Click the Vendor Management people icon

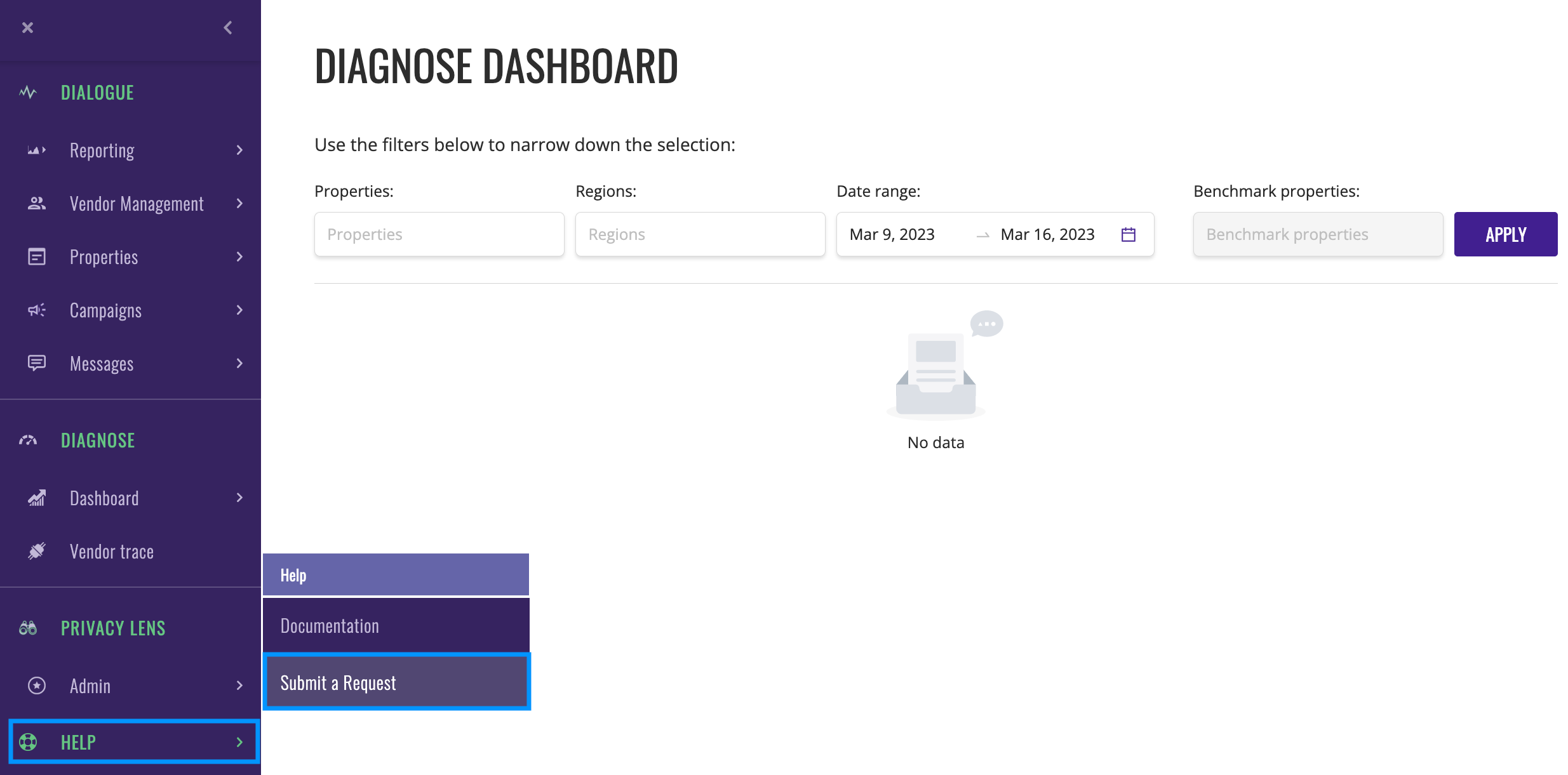(x=37, y=204)
